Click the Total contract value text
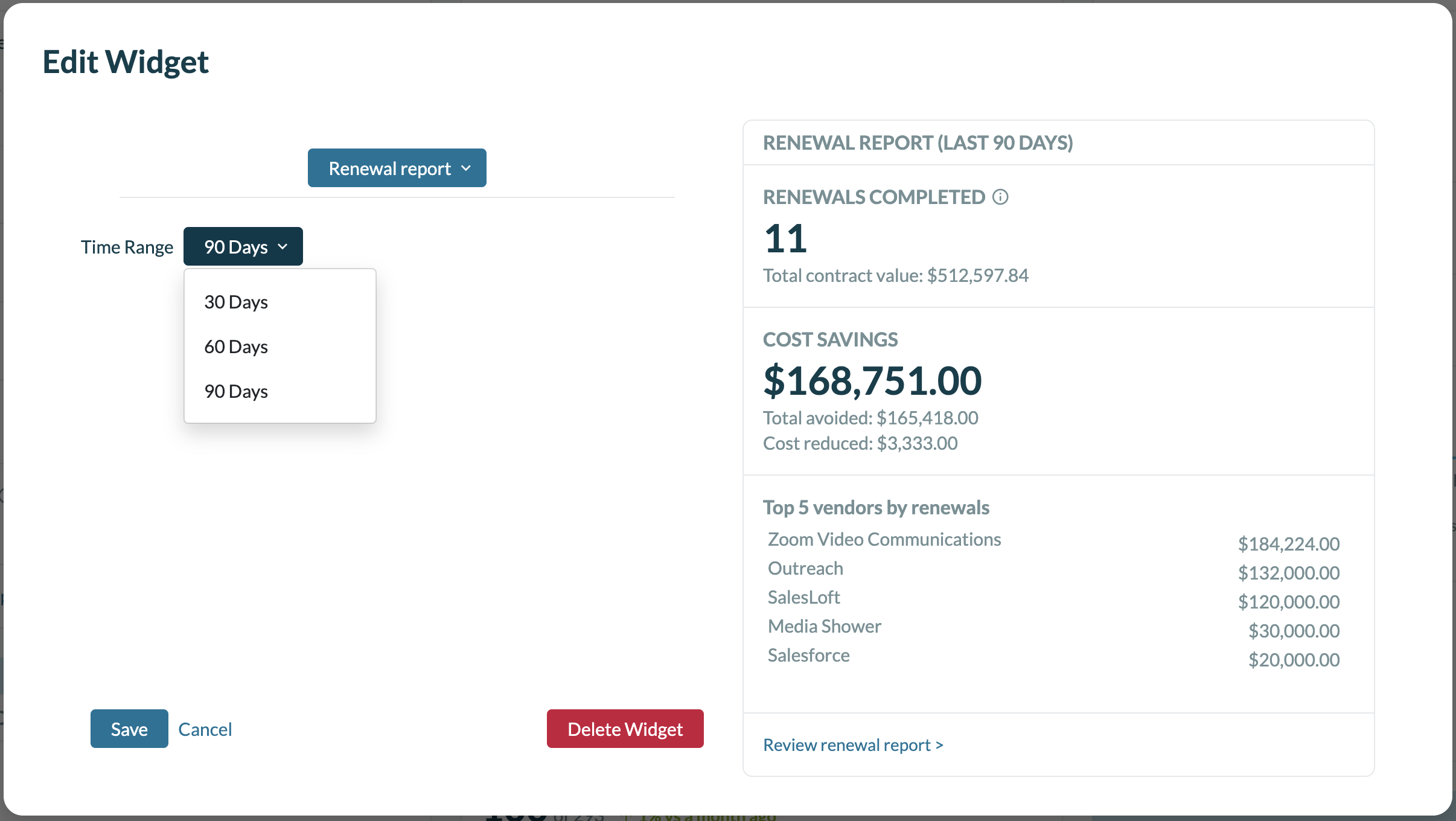This screenshot has height=821, width=1456. (x=895, y=275)
